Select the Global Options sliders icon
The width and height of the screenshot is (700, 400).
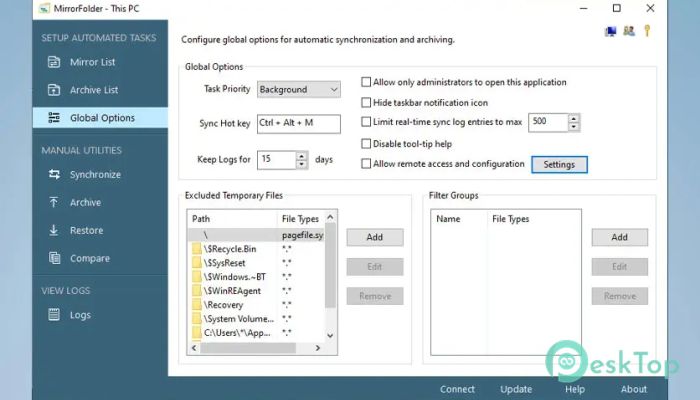coord(54,118)
